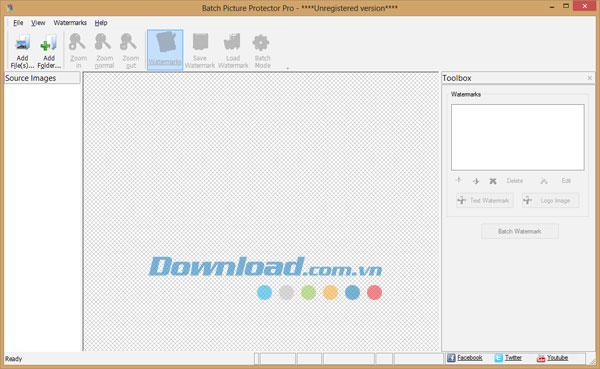Open the View menu
This screenshot has width=600, height=369.
38,23
